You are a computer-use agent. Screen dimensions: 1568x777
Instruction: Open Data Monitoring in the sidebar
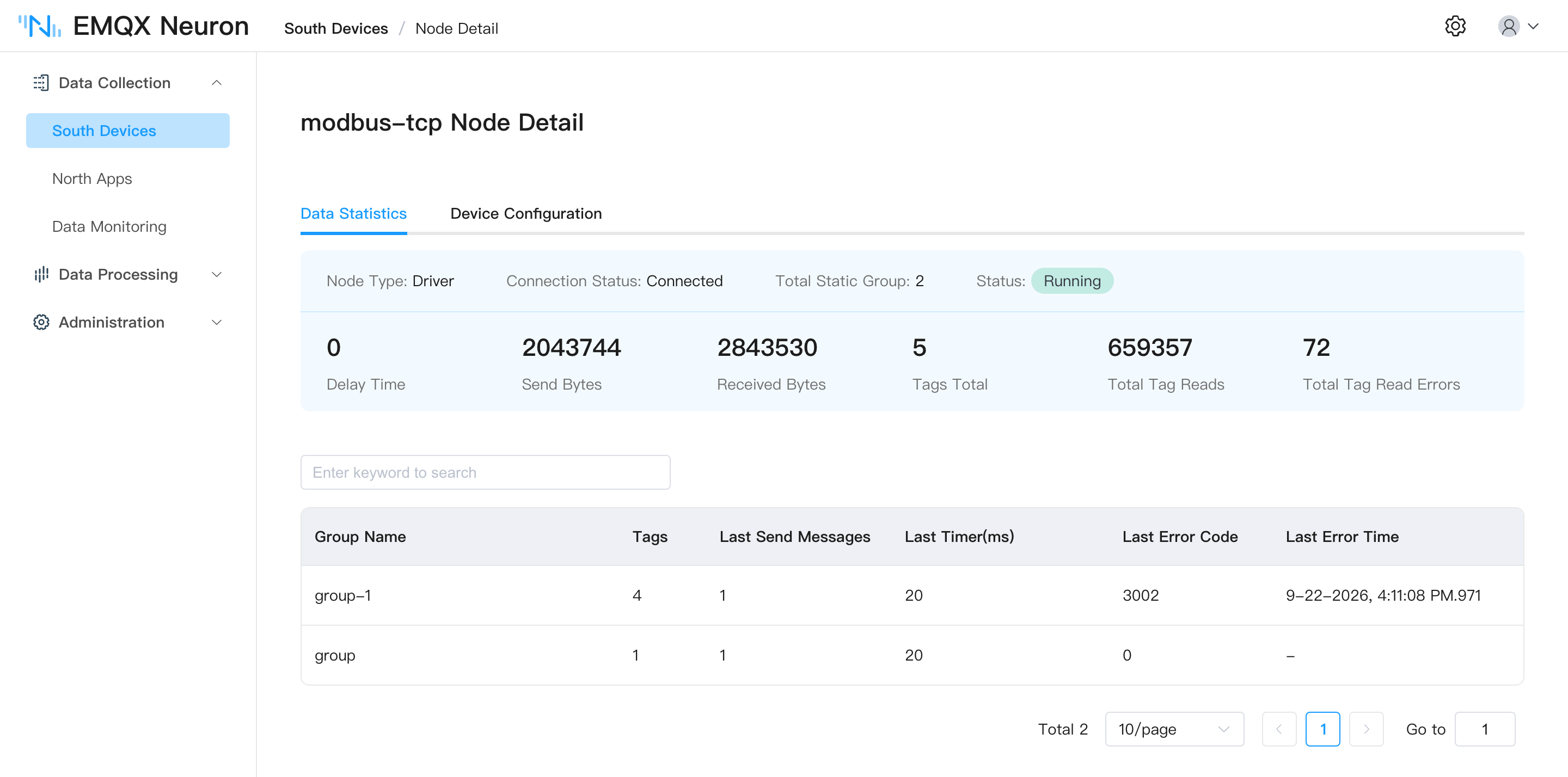[109, 226]
